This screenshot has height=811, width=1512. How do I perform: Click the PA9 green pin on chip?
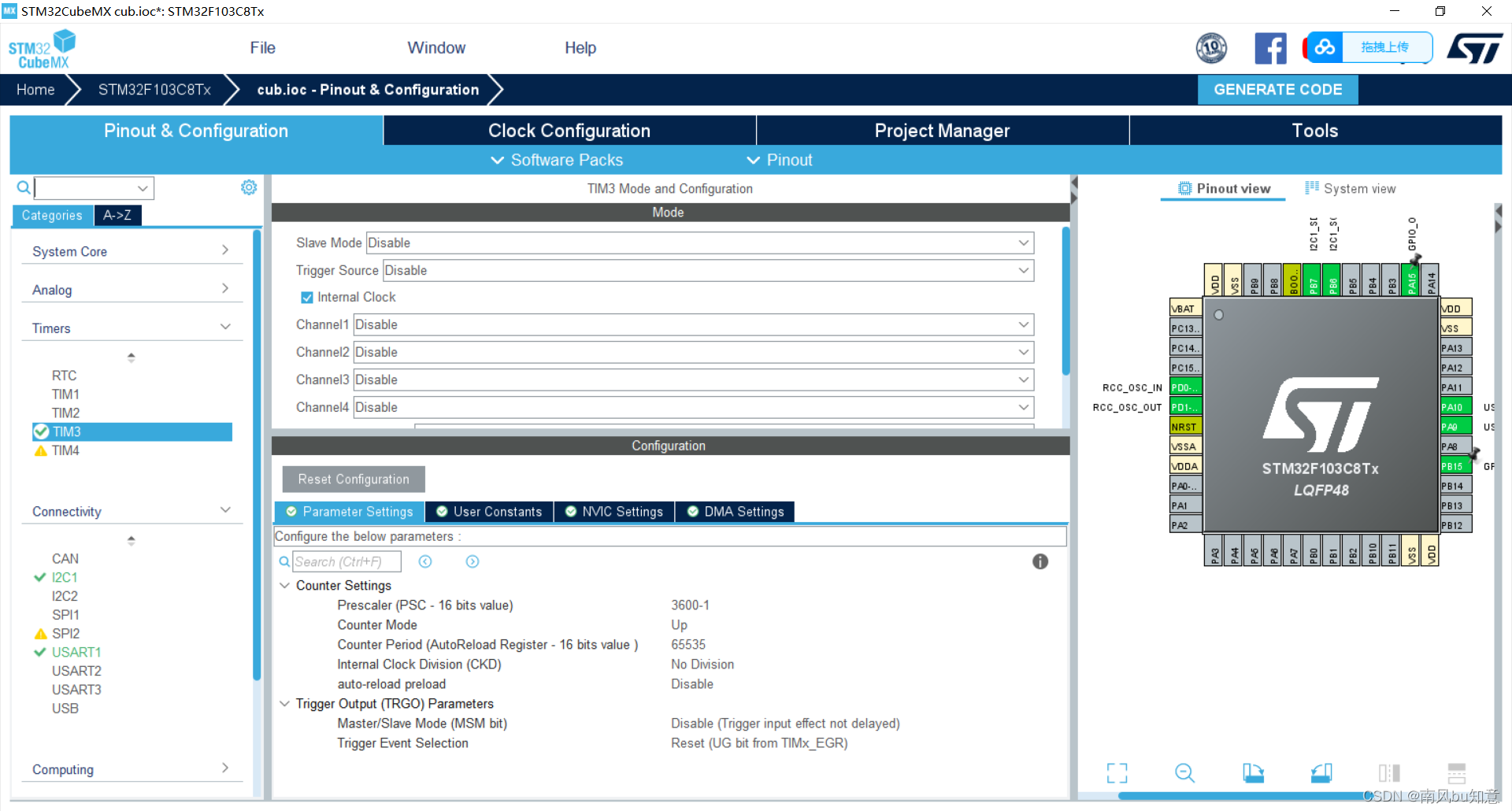point(1455,427)
